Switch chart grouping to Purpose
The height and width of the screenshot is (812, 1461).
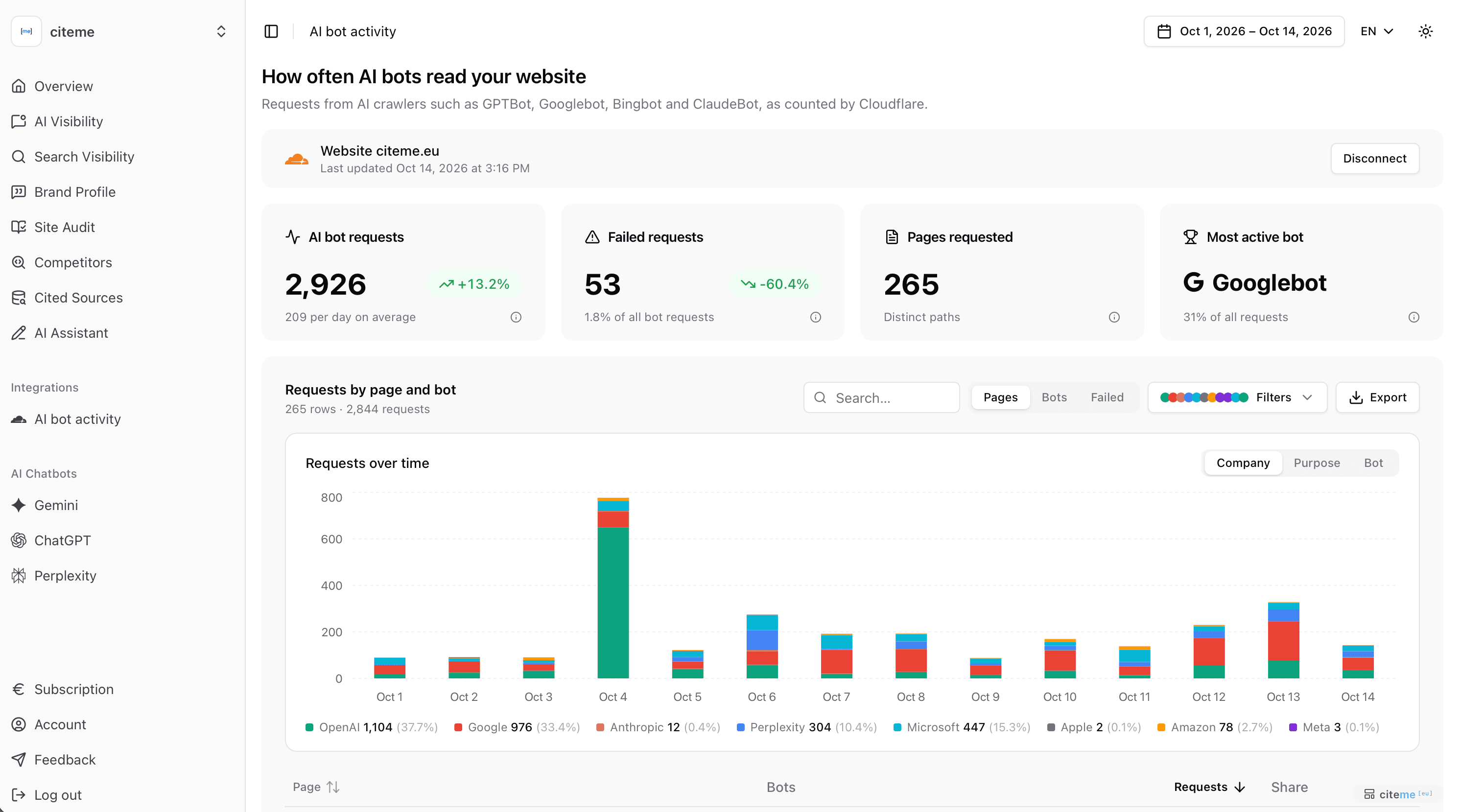pos(1317,463)
